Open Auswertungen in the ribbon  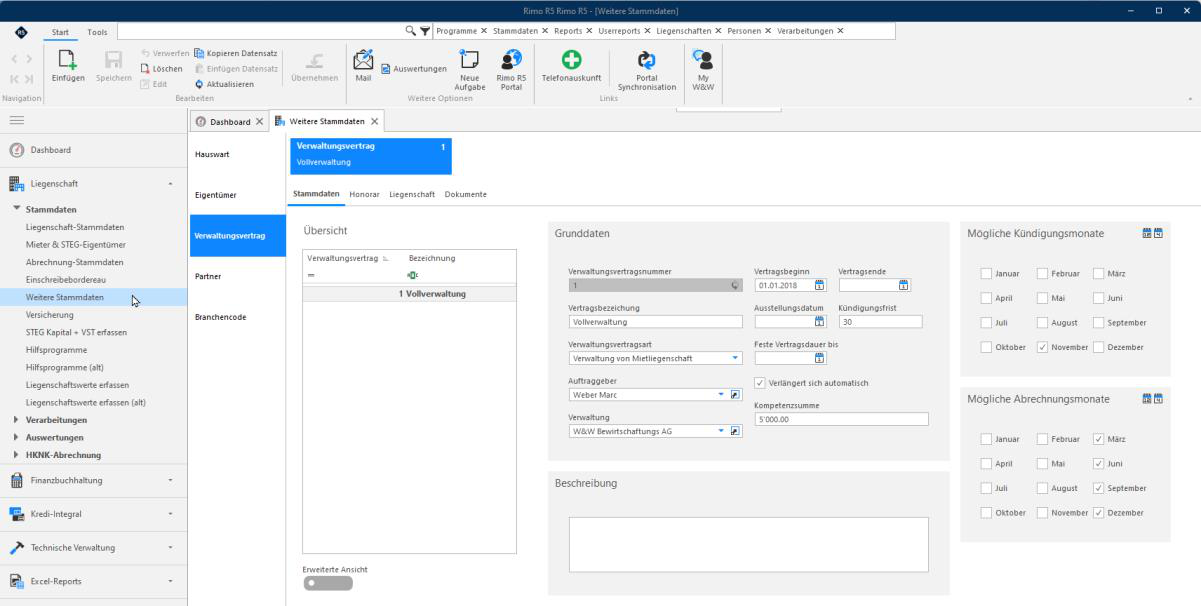click(414, 68)
